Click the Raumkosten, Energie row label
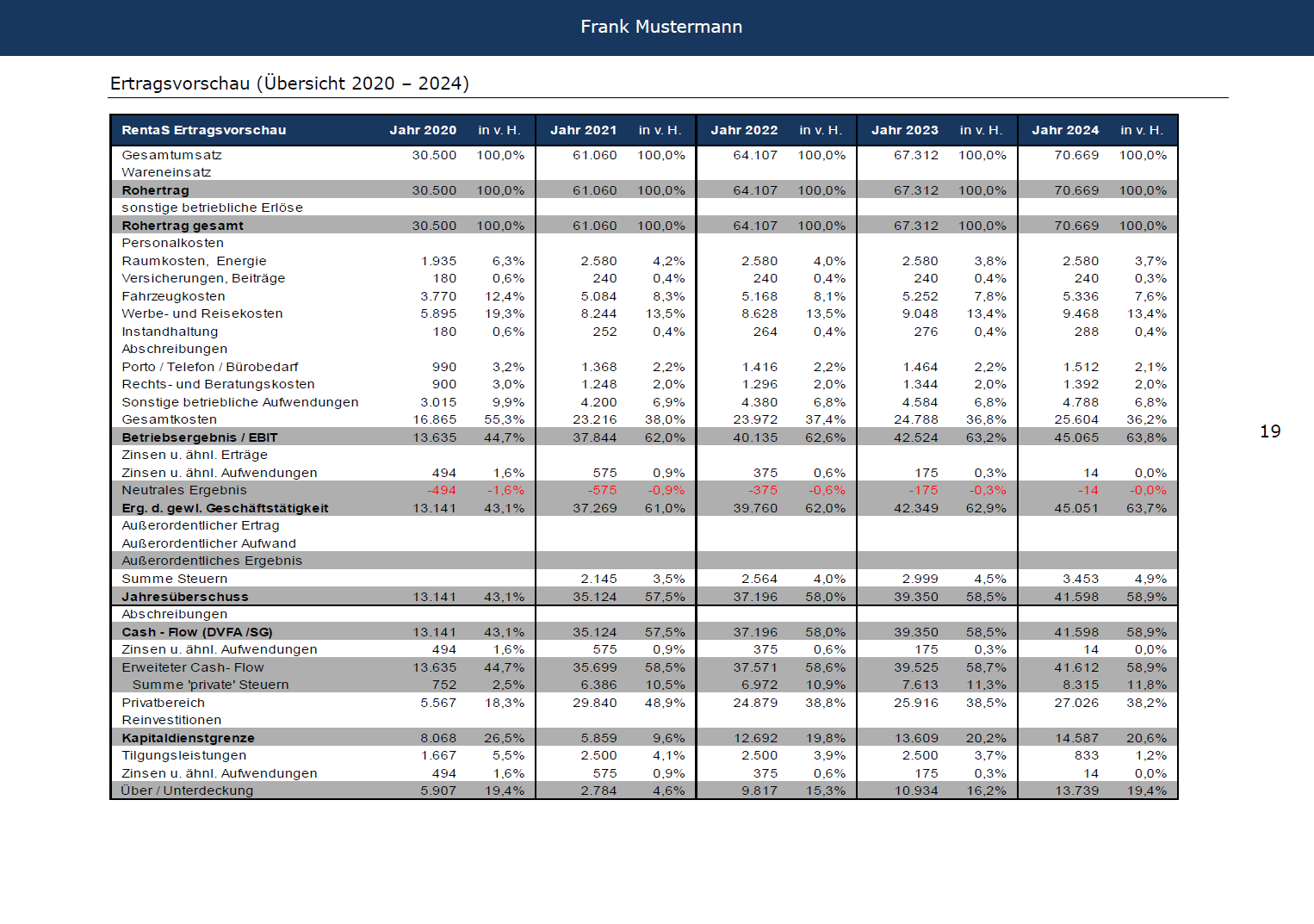Screen dimensions: 1314x924 [x=194, y=261]
